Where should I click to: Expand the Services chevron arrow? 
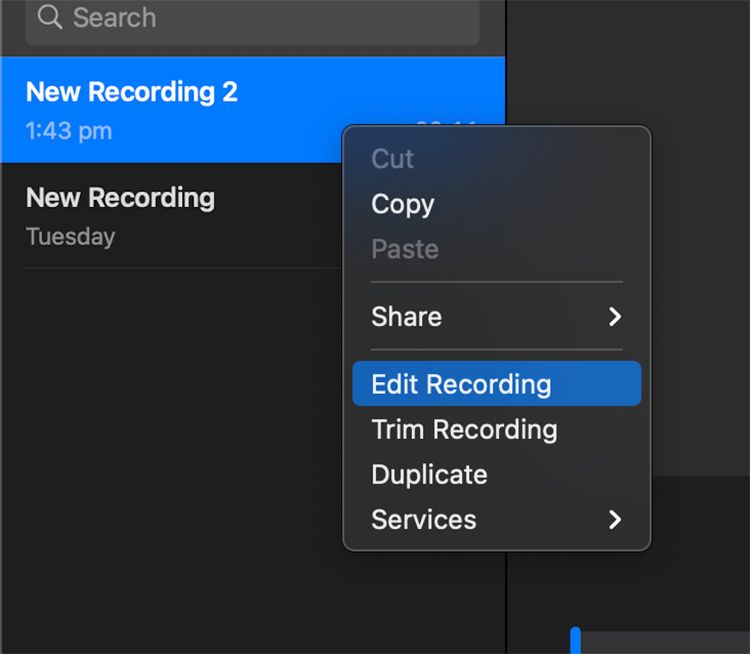[x=615, y=520]
